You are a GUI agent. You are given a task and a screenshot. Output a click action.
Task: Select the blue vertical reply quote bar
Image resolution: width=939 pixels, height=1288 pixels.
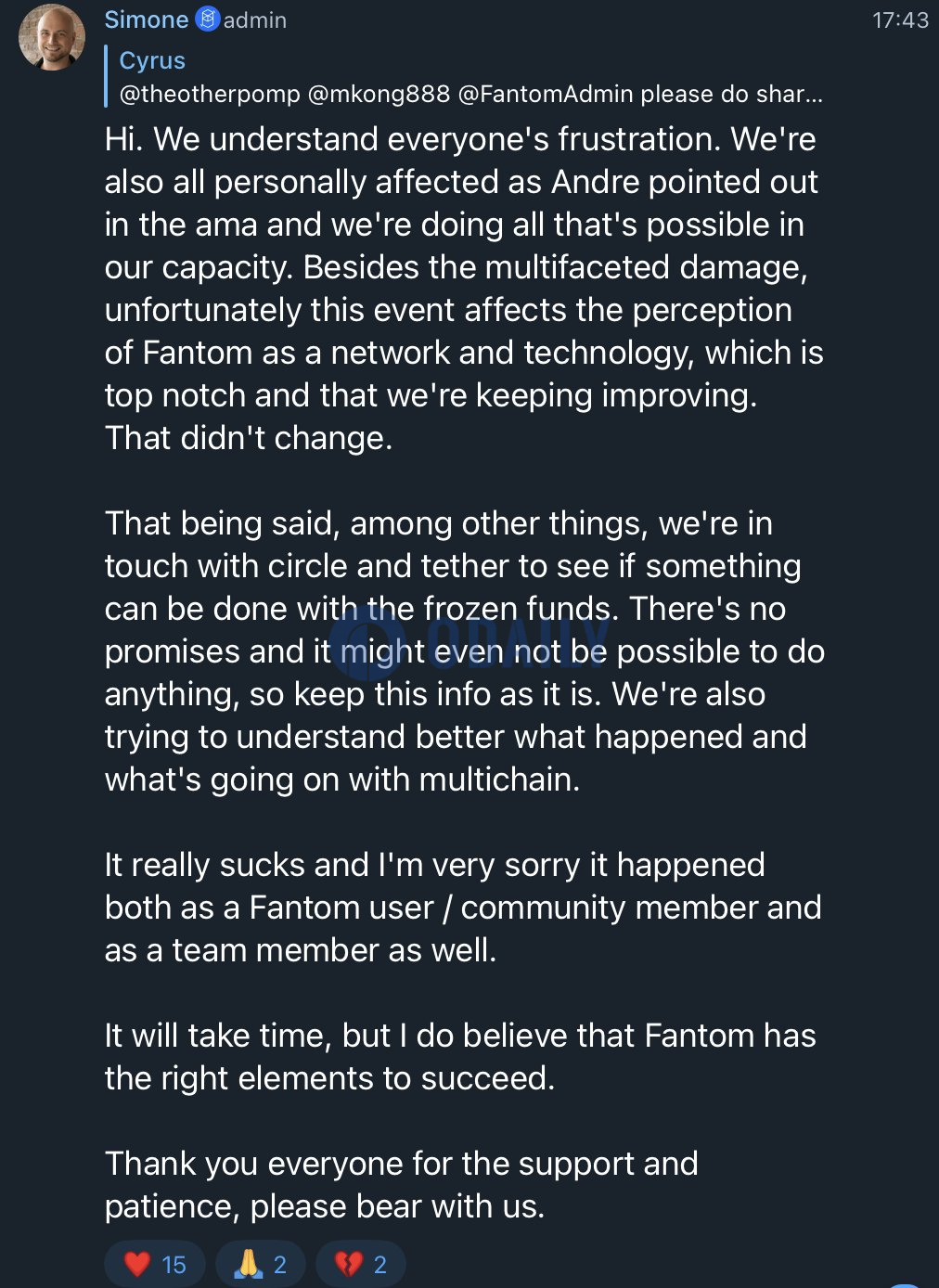pos(107,76)
